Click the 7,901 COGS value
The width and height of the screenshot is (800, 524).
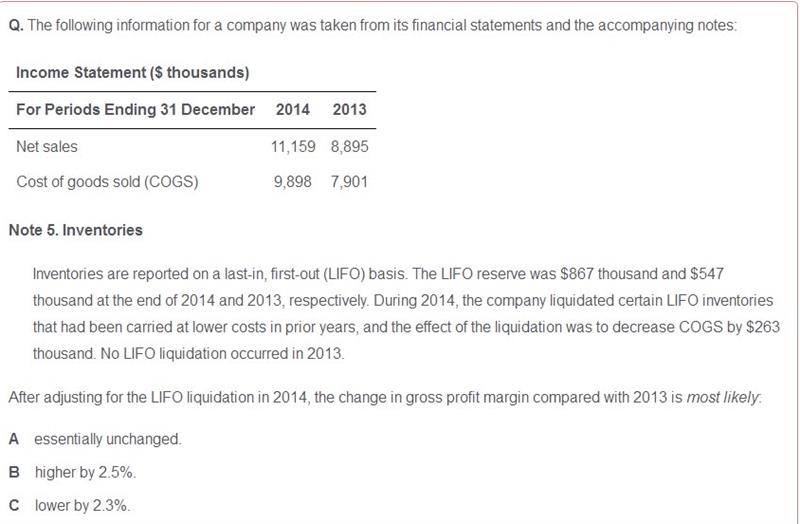[x=349, y=182]
